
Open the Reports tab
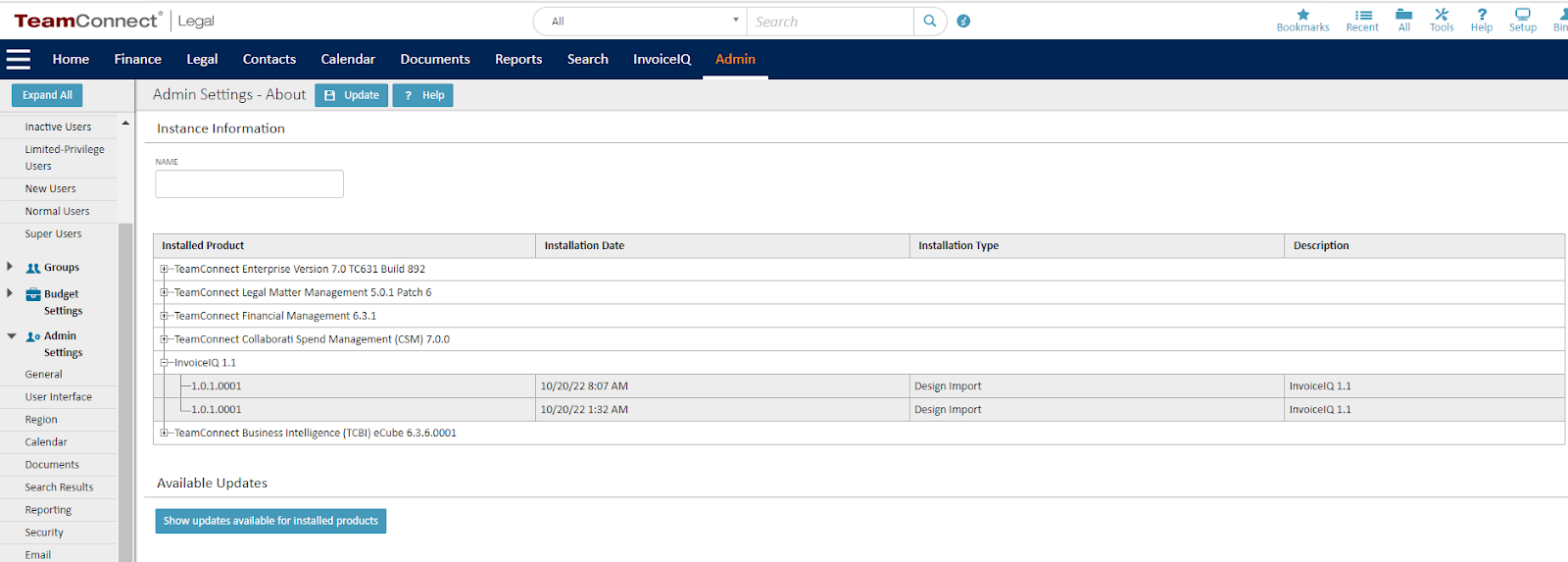pos(518,60)
